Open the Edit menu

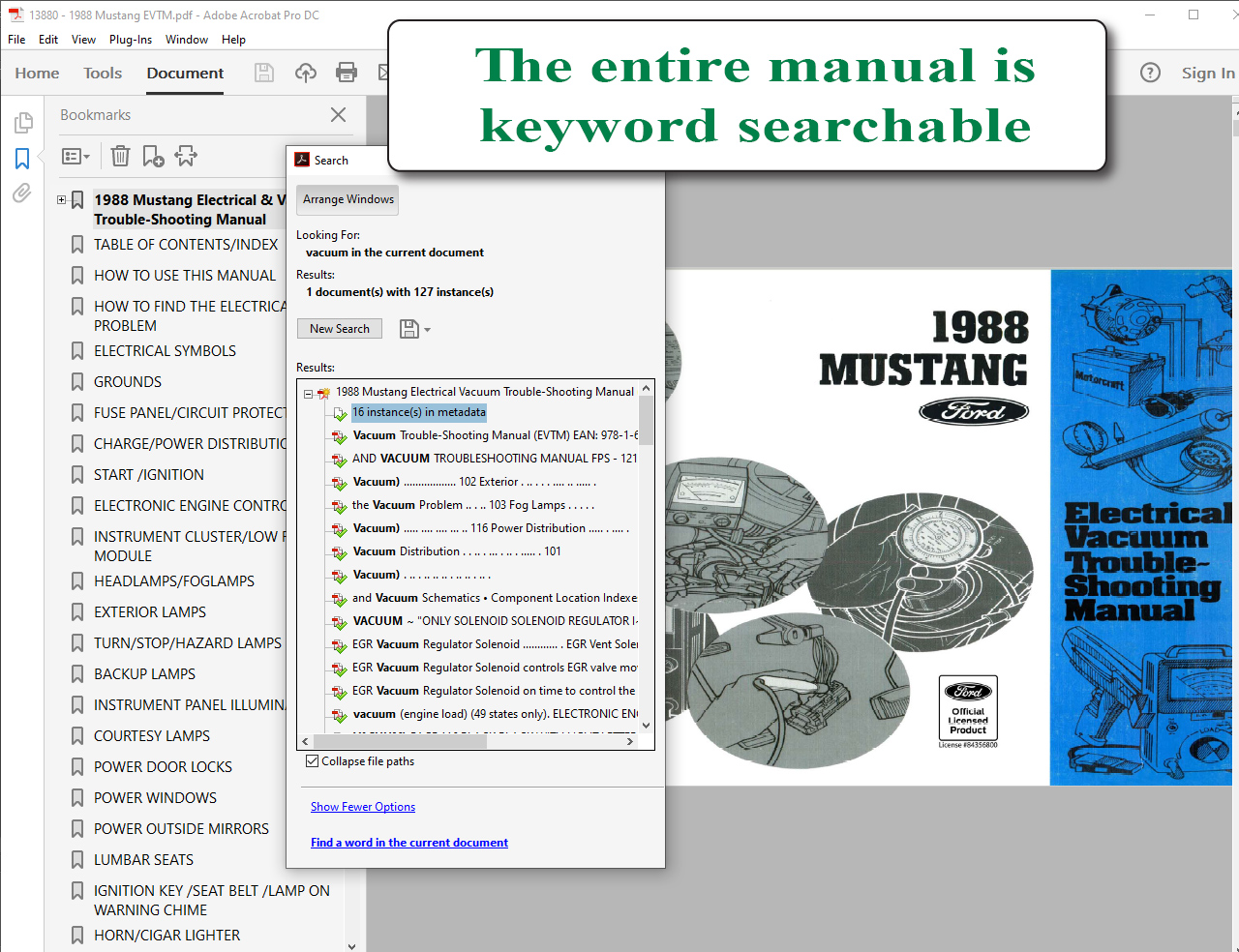(x=48, y=40)
